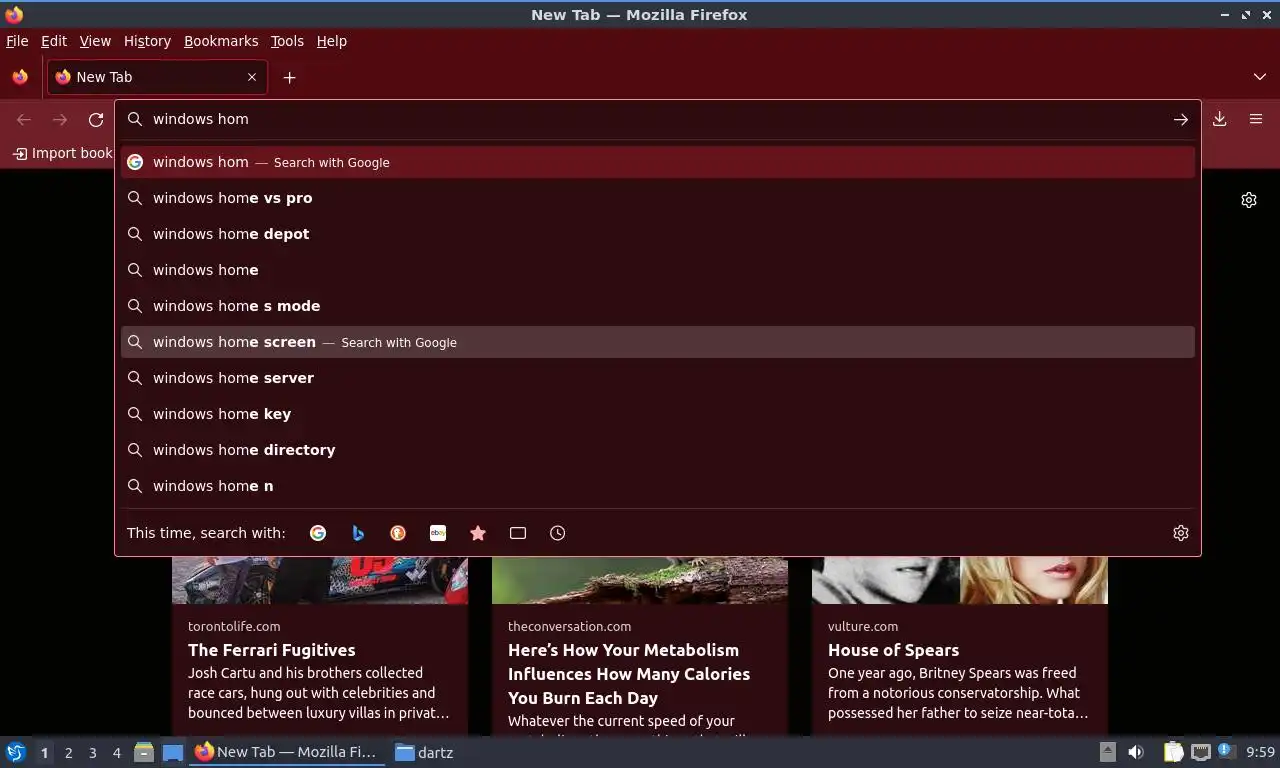Click the race car article thumbnail

pyautogui.click(x=320, y=580)
